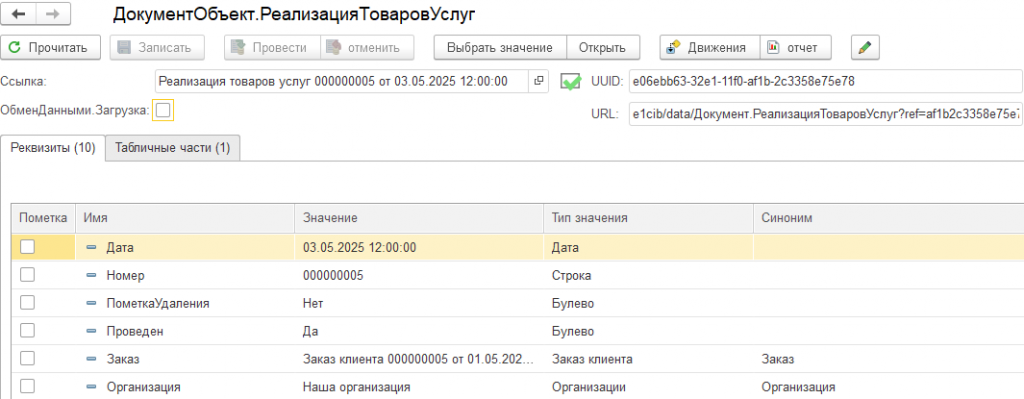
Task: Check the Пометка box for Заказ row
Action: tap(27, 359)
